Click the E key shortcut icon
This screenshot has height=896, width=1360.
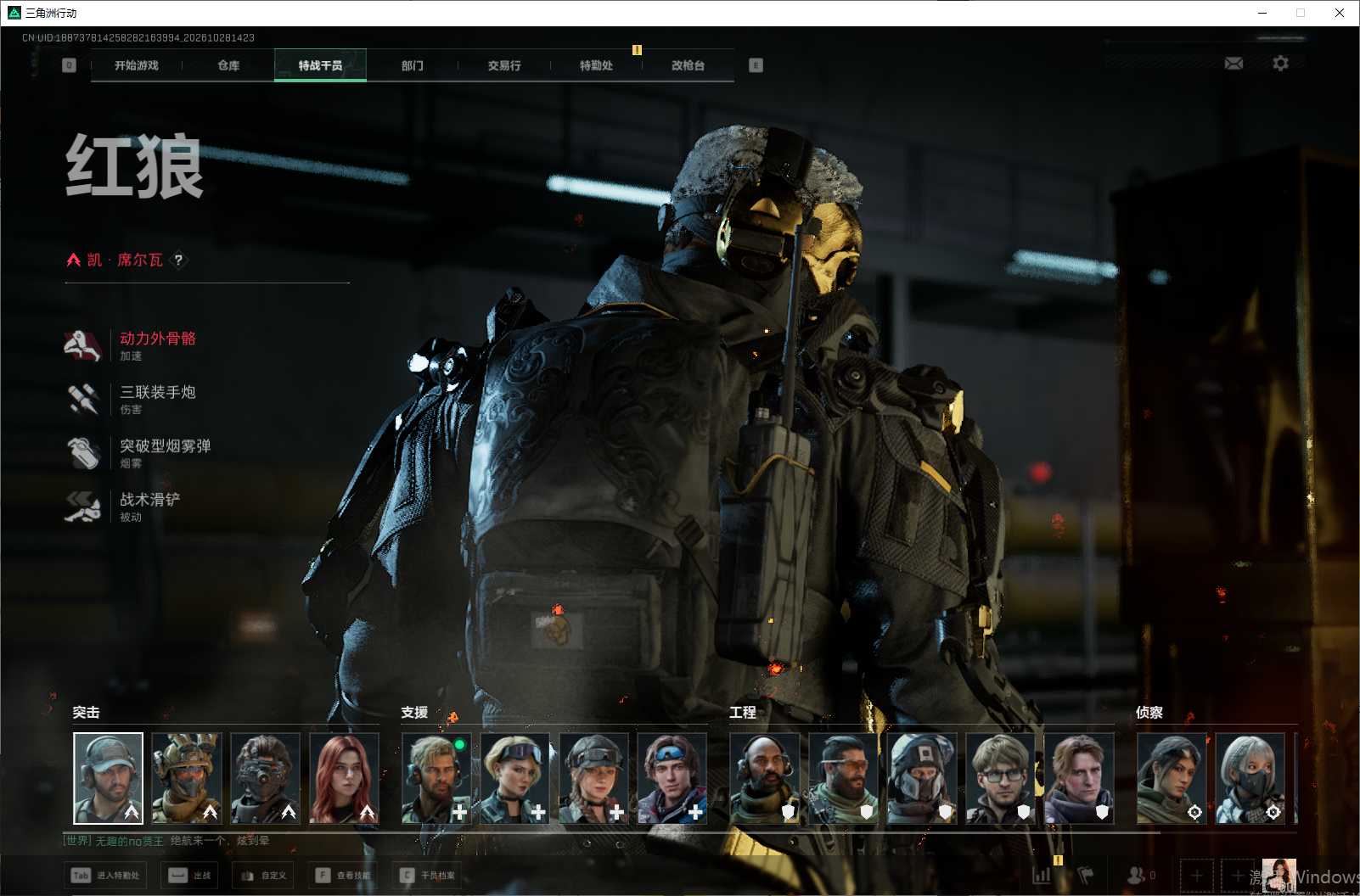click(756, 65)
